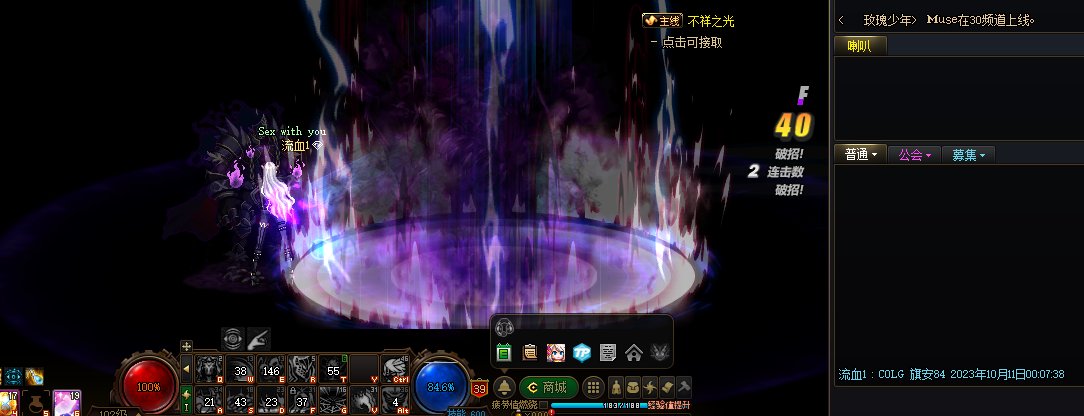Click the empty Y skill slot
Viewport: 1084px width, 416px height.
364,369
